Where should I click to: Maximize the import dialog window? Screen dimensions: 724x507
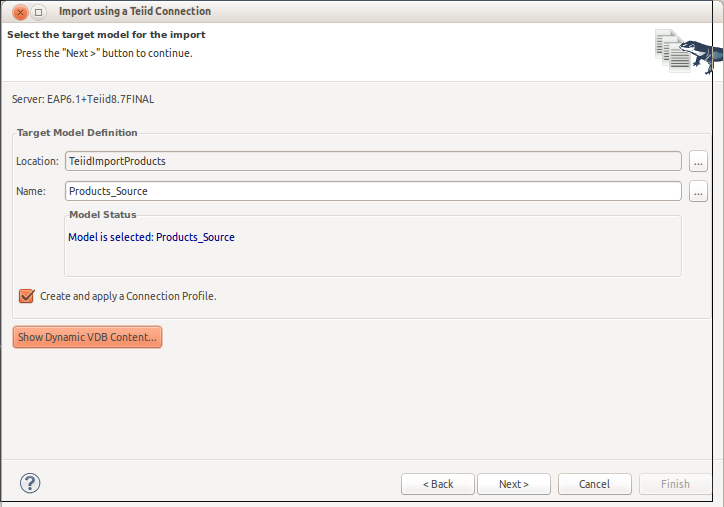point(39,11)
